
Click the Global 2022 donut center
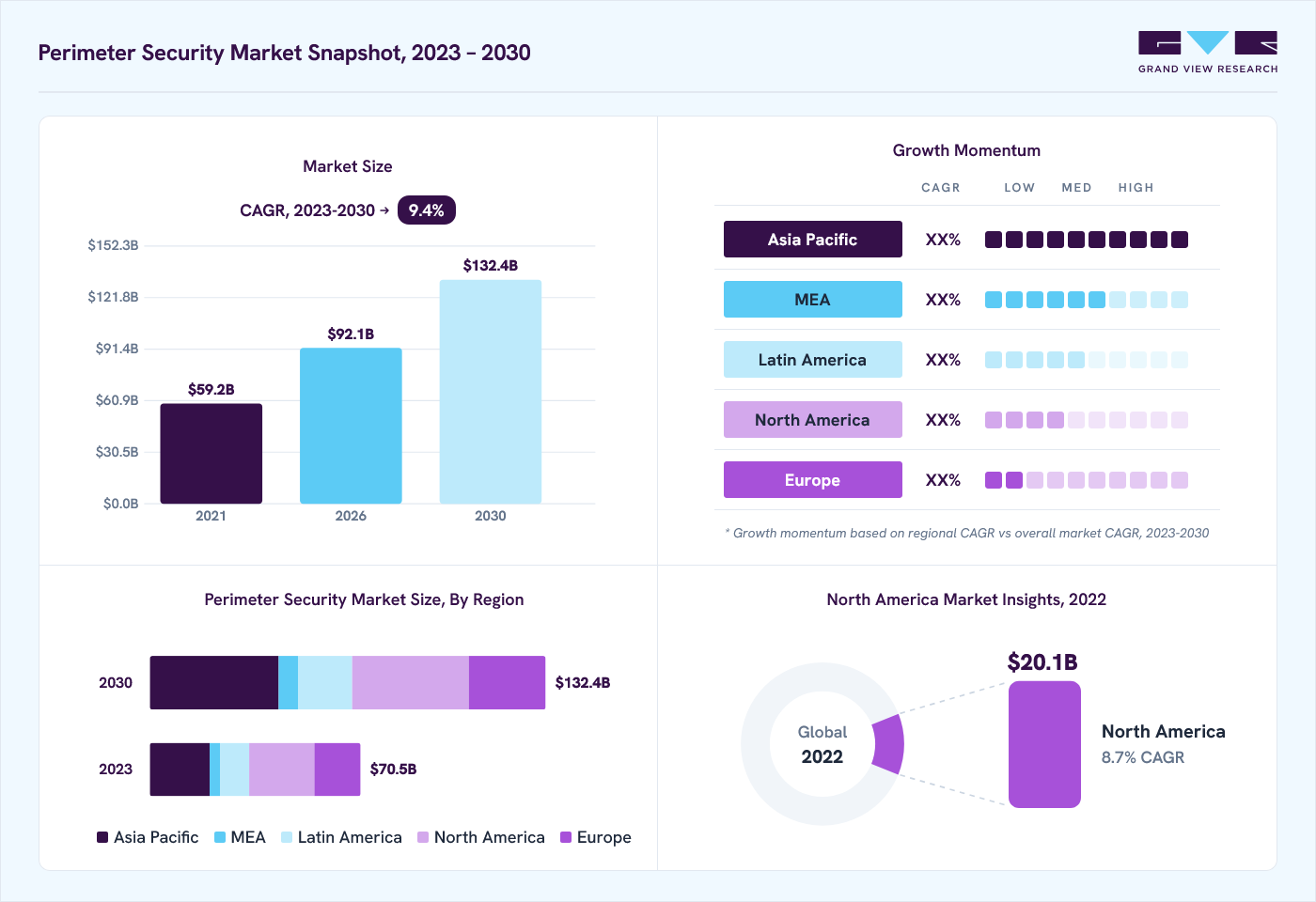coord(822,744)
